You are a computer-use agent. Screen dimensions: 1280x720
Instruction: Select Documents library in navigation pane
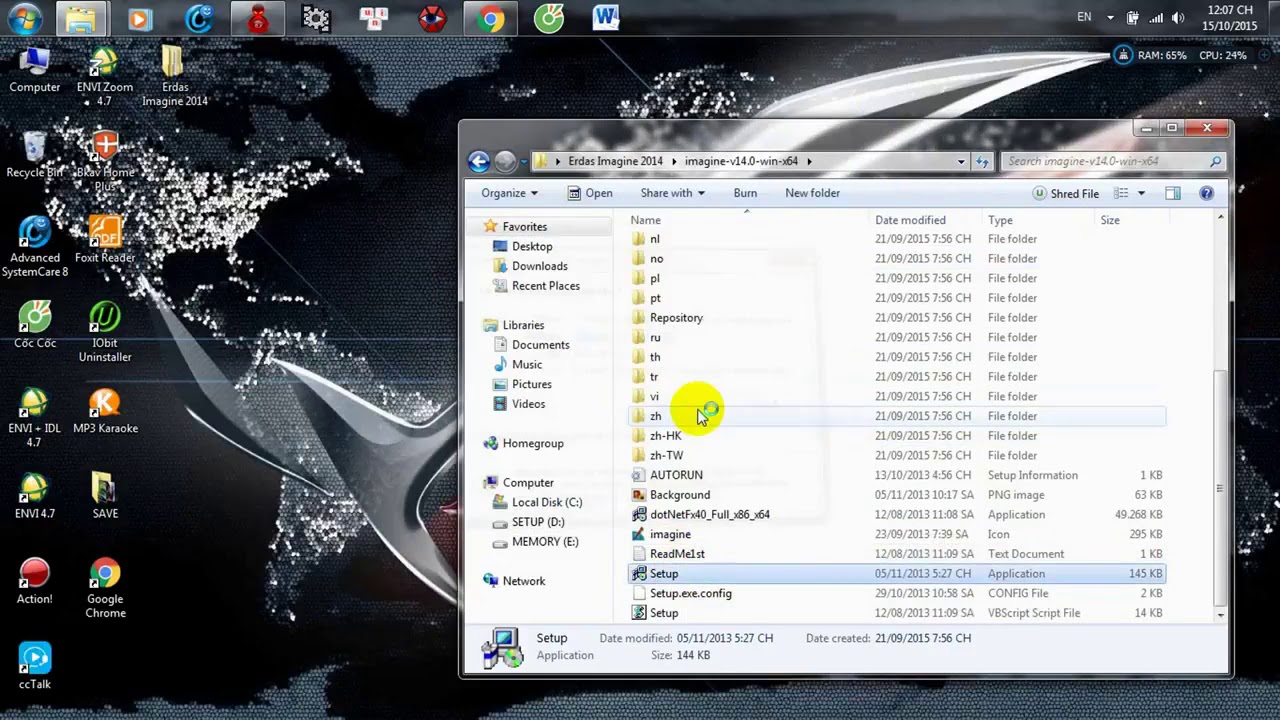(x=540, y=345)
